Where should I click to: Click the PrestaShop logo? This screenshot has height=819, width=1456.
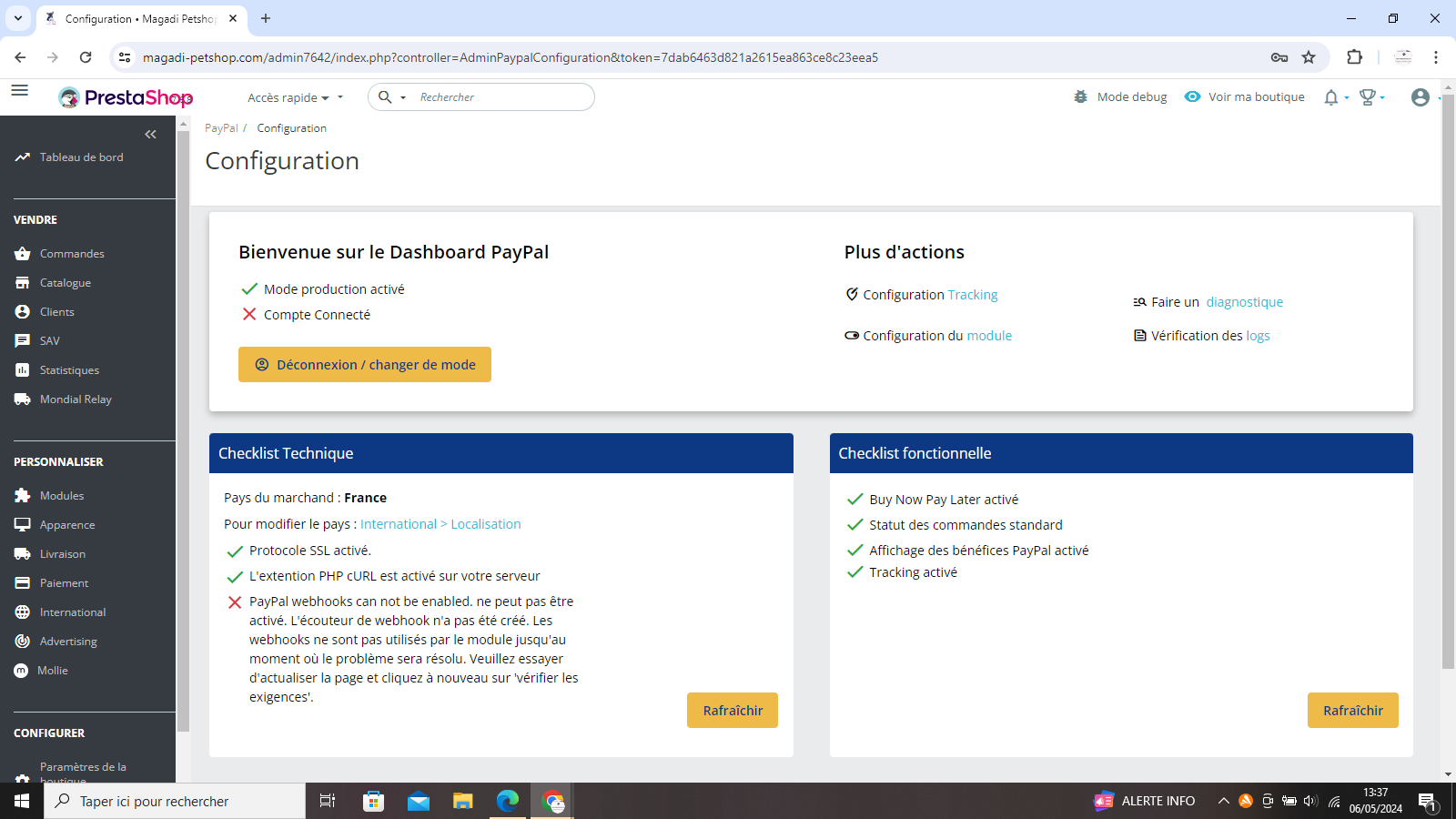point(126,97)
